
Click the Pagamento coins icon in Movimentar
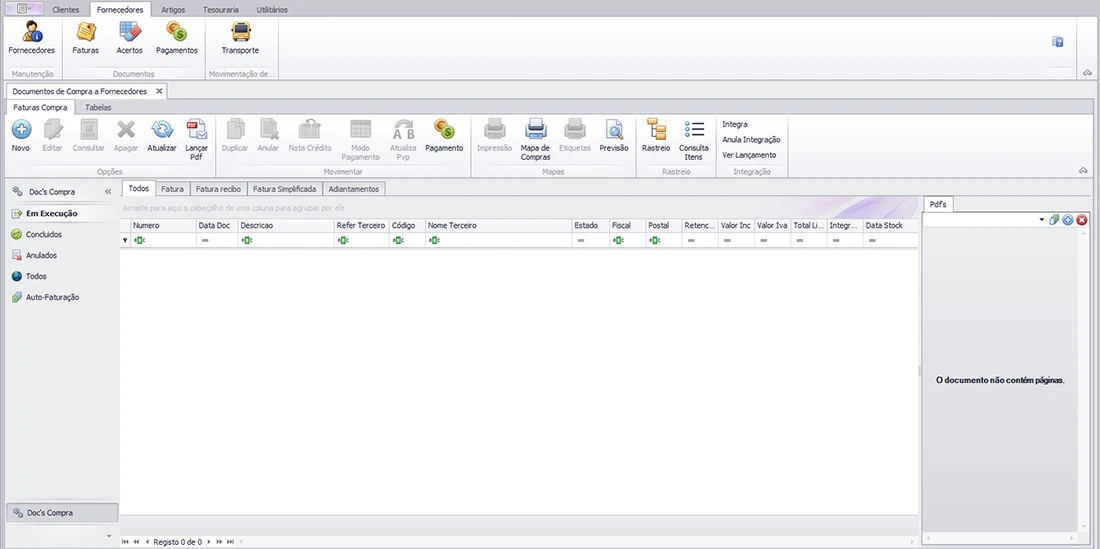444,129
